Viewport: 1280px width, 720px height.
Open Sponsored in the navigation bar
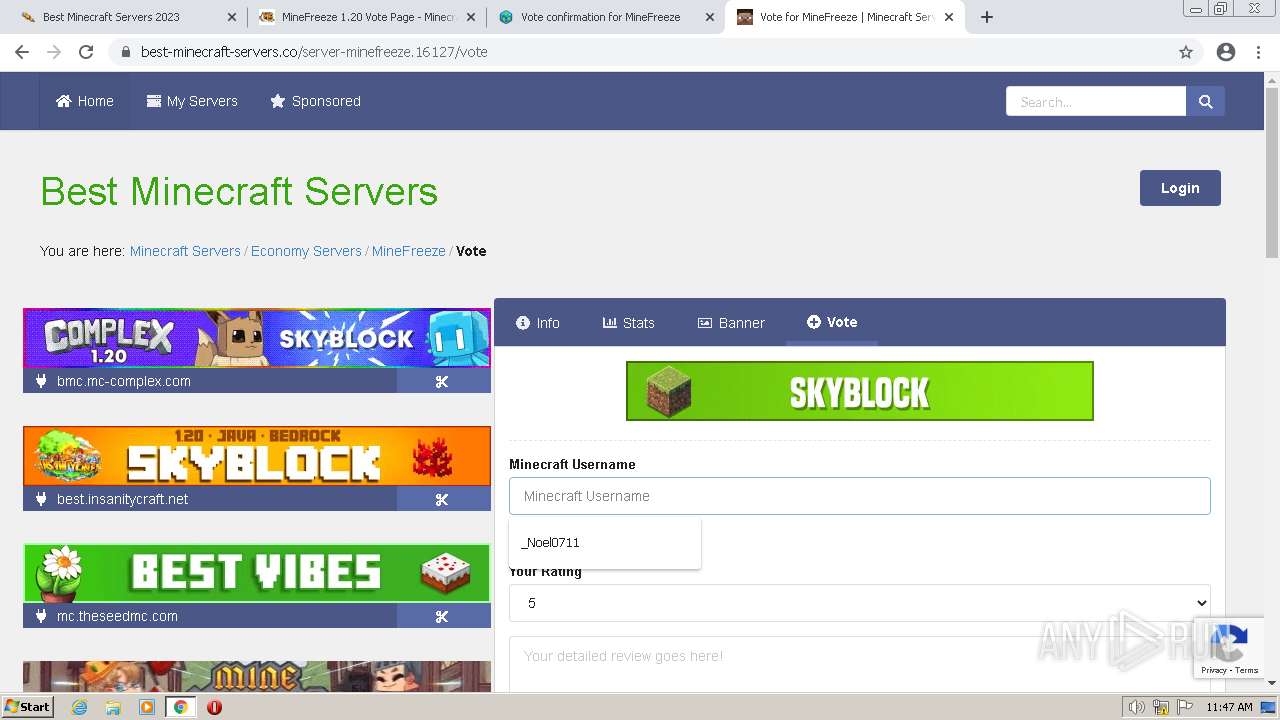[x=316, y=101]
